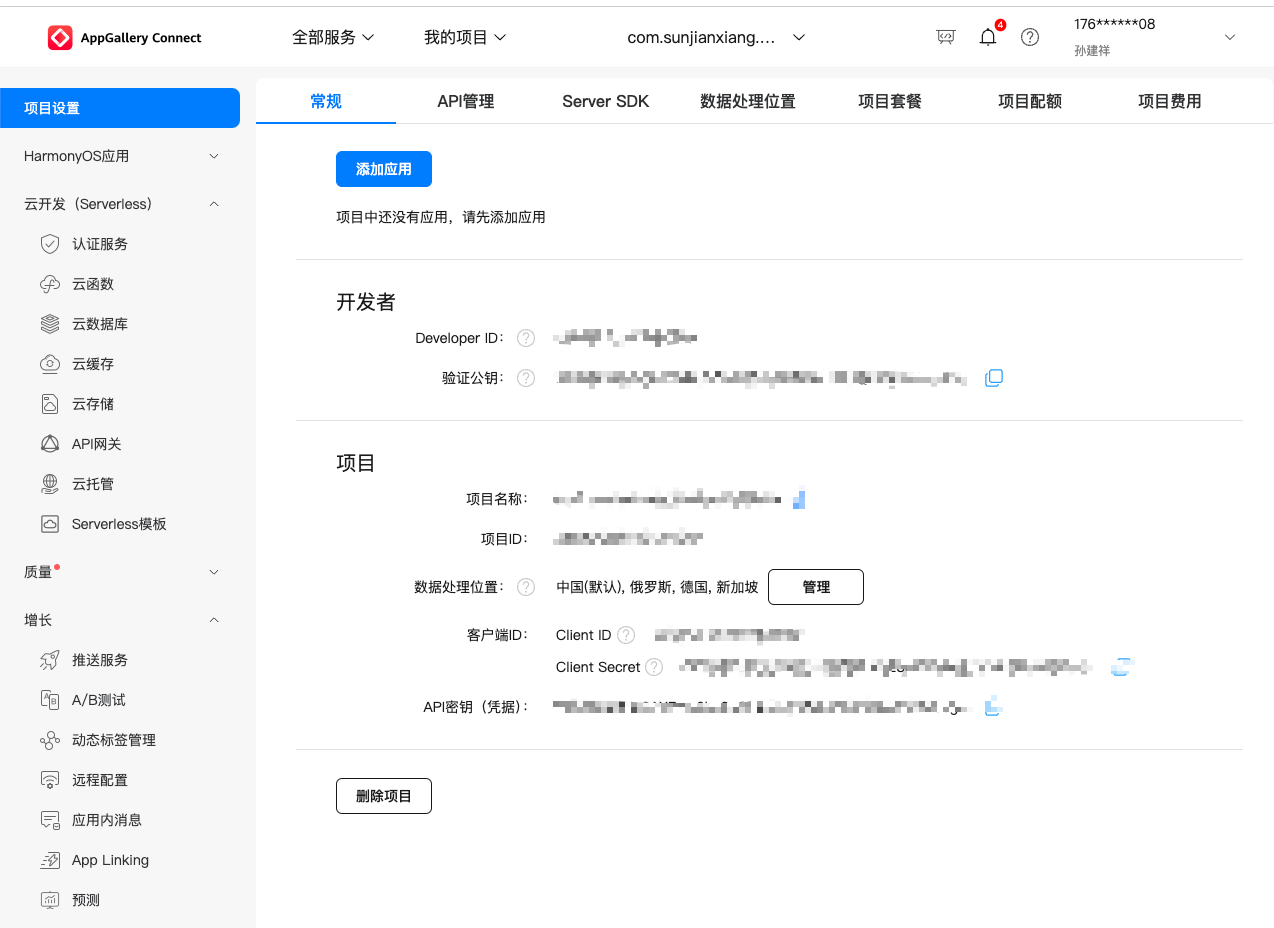
Task: Expand the HarmonyOS应用 sidebar section
Action: [x=120, y=156]
